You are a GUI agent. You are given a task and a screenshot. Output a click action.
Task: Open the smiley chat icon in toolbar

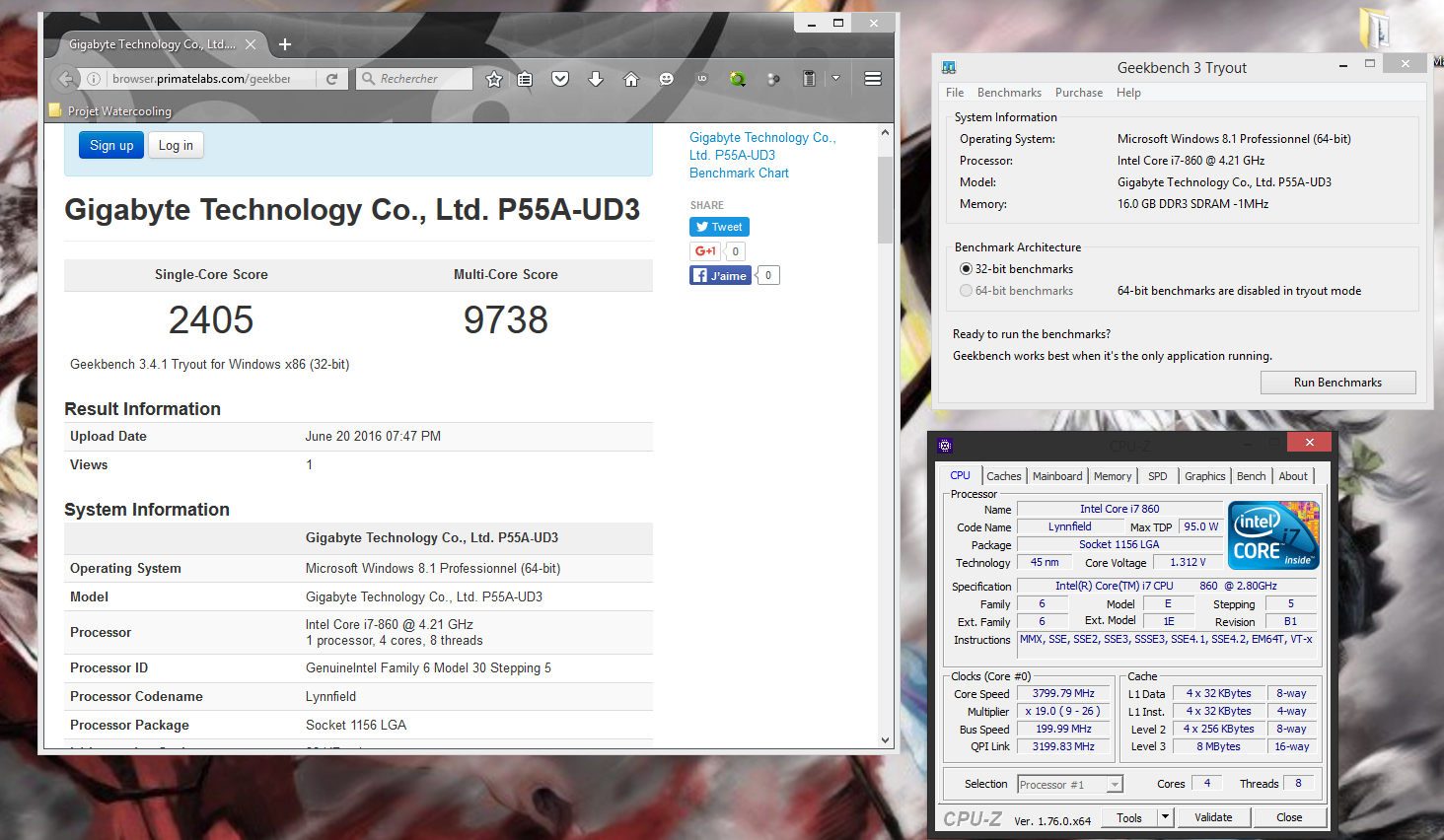pos(667,79)
